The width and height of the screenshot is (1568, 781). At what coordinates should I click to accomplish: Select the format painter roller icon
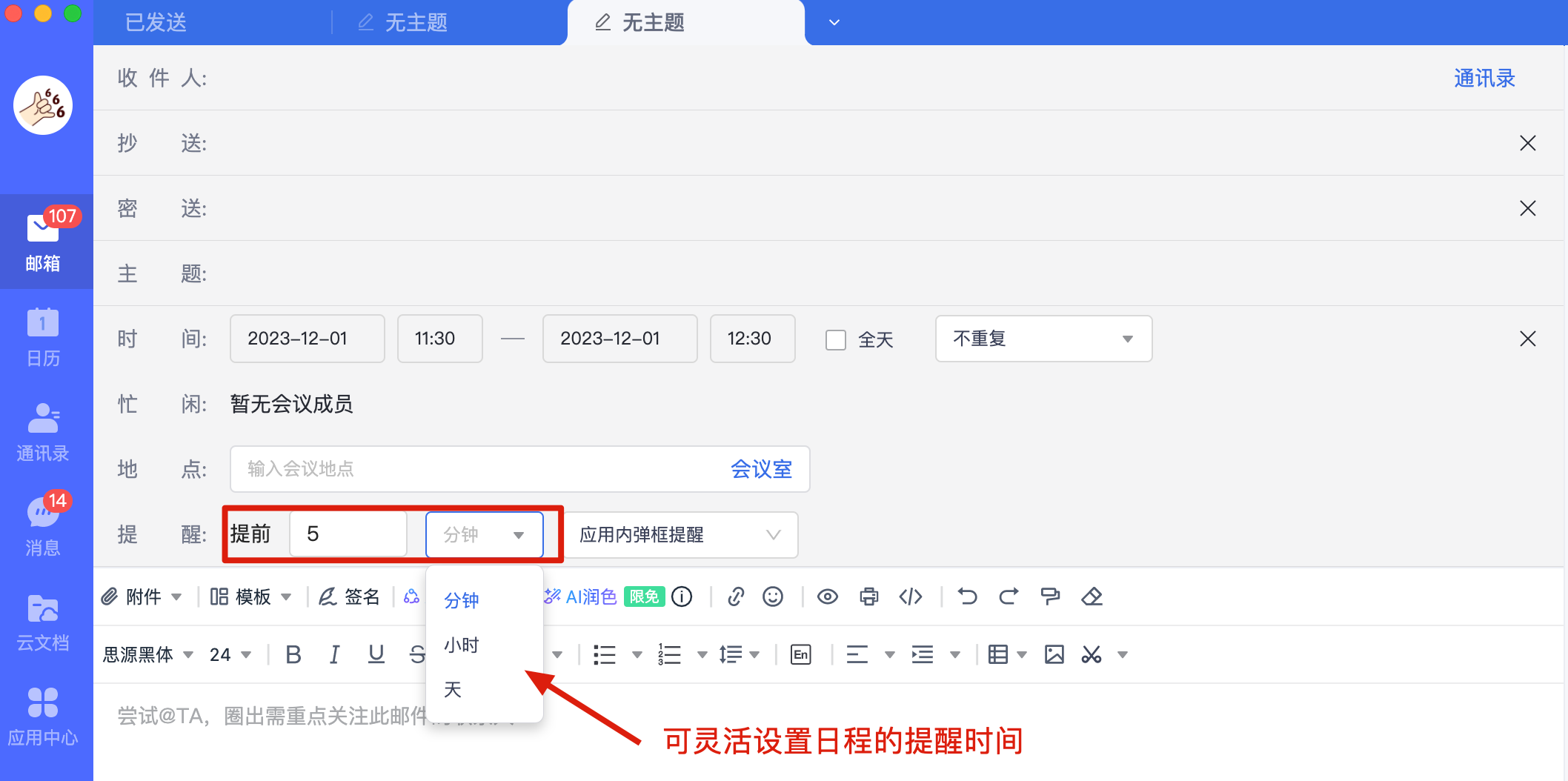pyautogui.click(x=1050, y=596)
